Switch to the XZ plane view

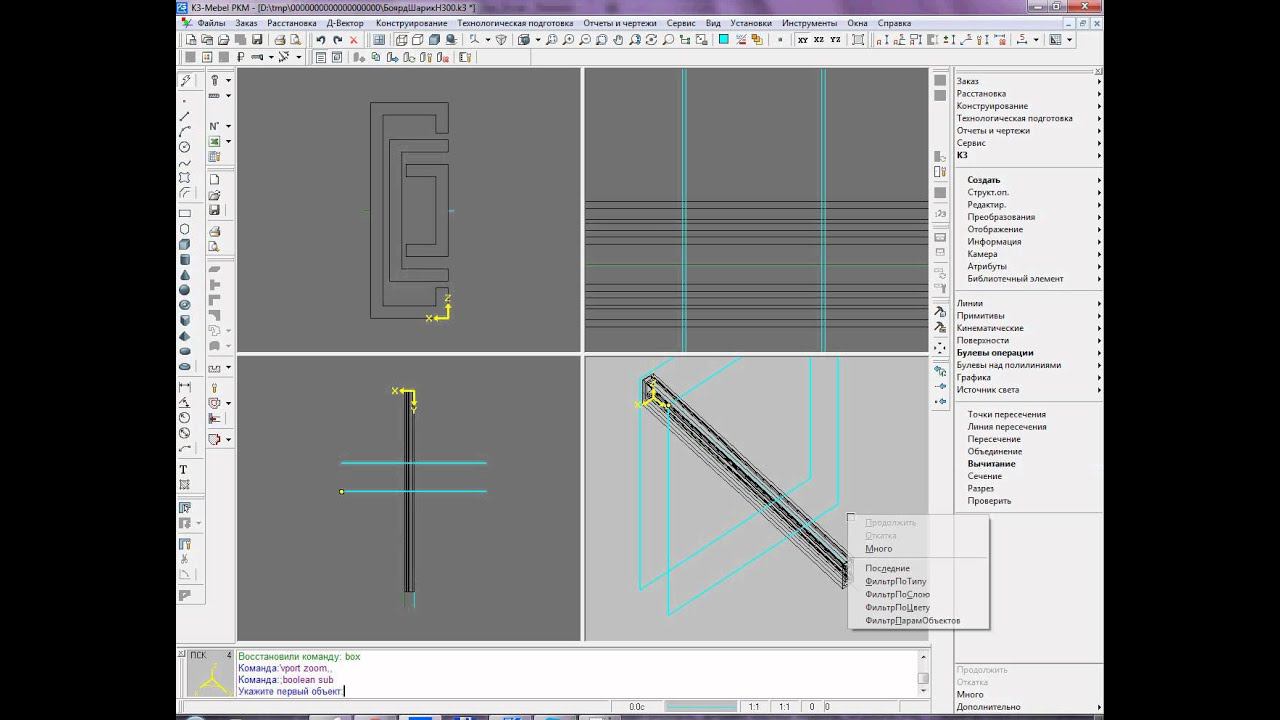[x=819, y=40]
